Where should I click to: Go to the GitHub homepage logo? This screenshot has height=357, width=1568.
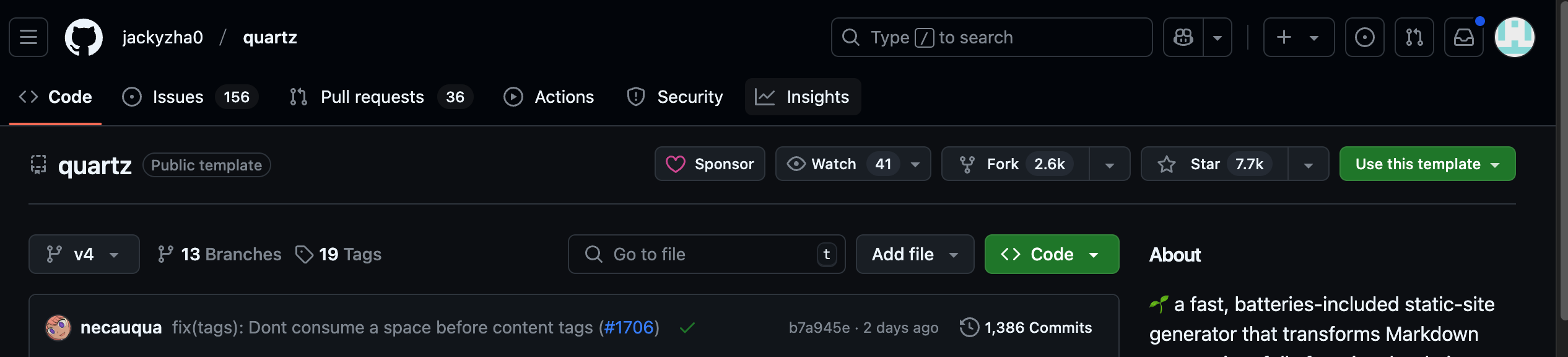tap(84, 37)
